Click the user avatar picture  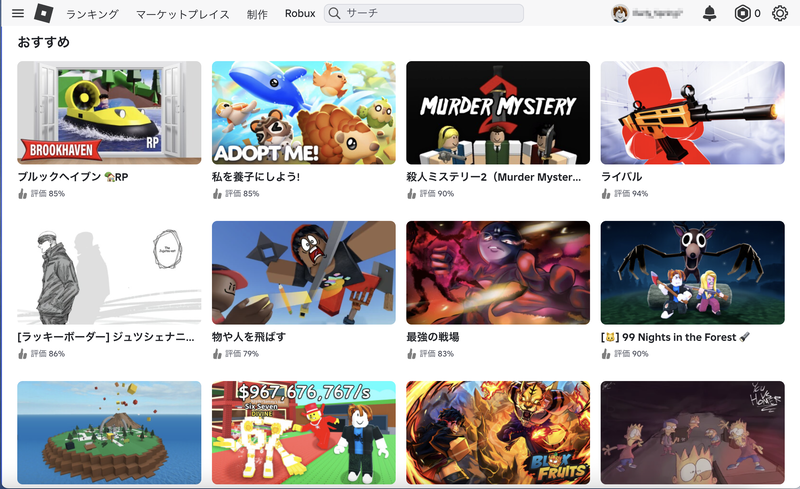point(620,13)
